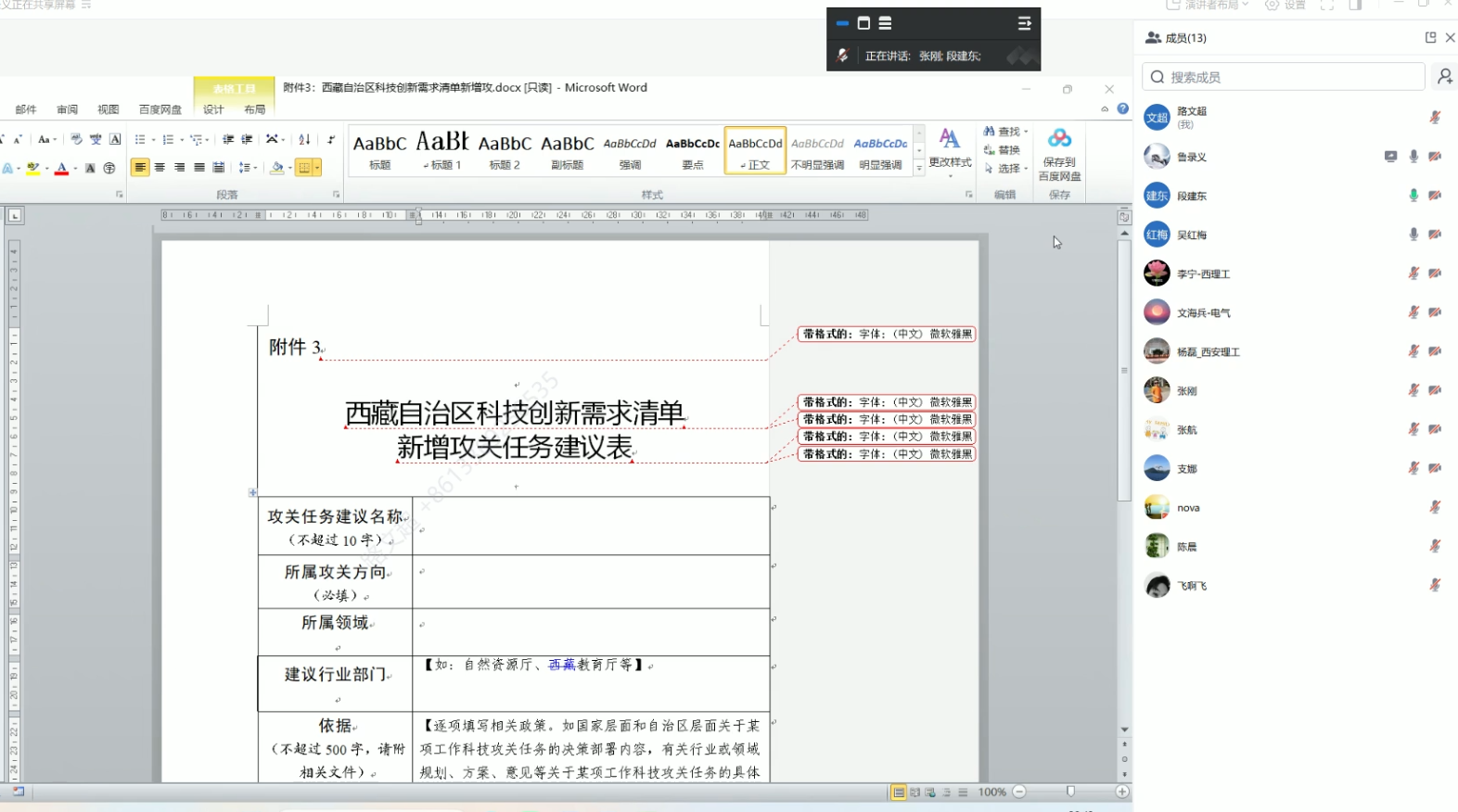Open the Change Styles (更改样式) button

pos(950,148)
